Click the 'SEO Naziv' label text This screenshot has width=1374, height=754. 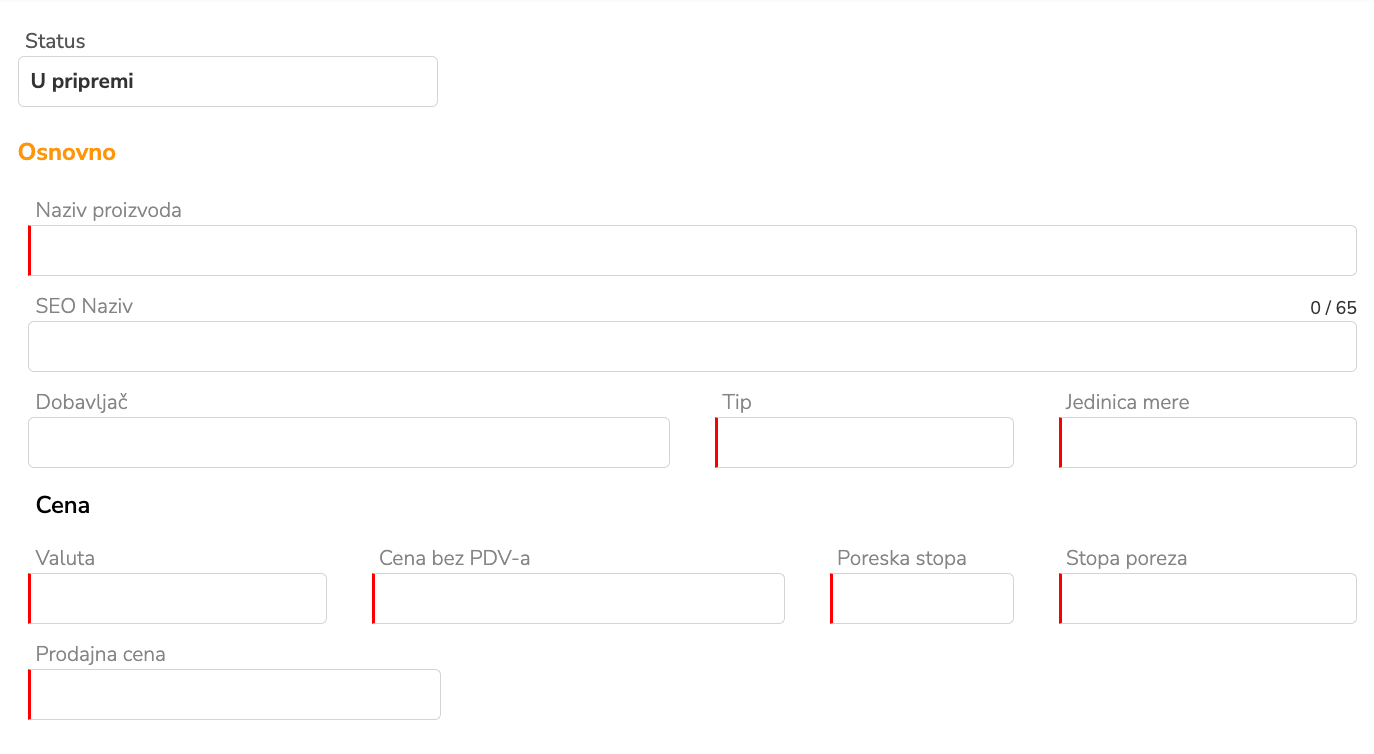click(84, 306)
